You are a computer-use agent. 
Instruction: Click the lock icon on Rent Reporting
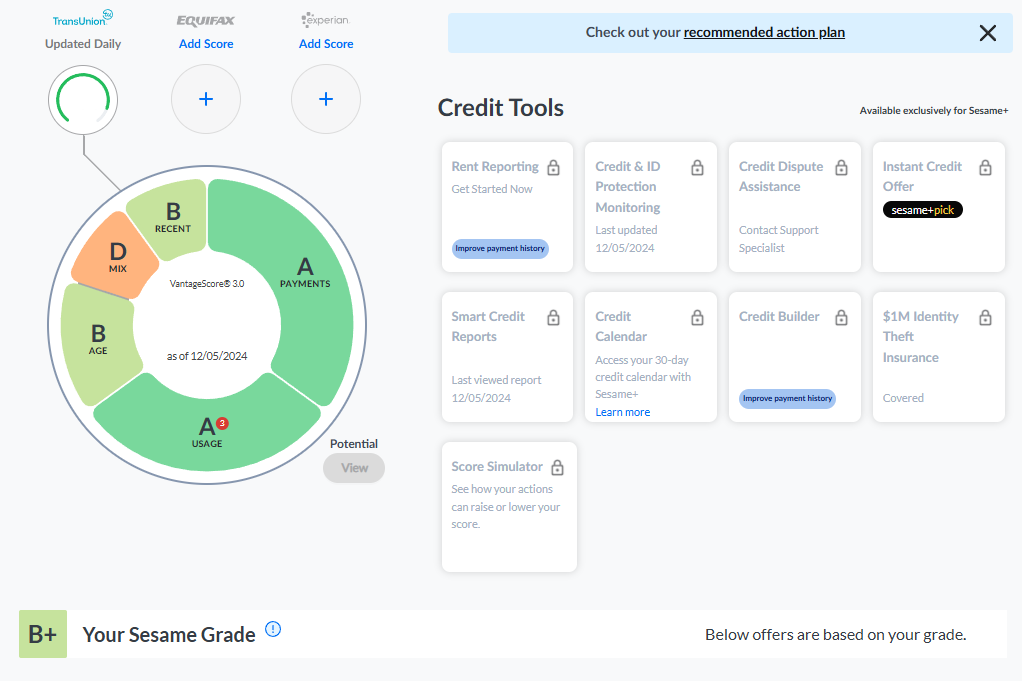(553, 167)
